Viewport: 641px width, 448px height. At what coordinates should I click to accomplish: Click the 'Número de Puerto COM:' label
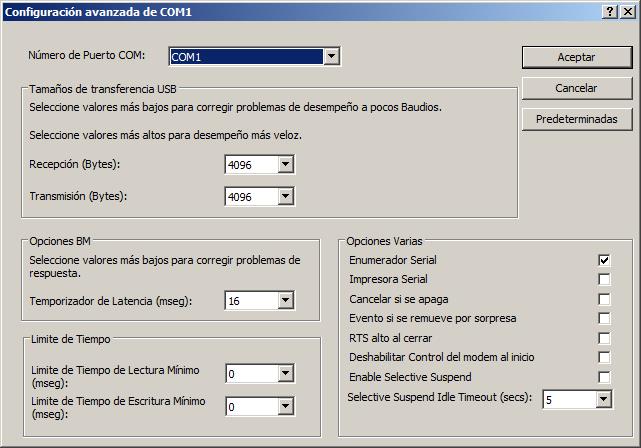[87, 55]
